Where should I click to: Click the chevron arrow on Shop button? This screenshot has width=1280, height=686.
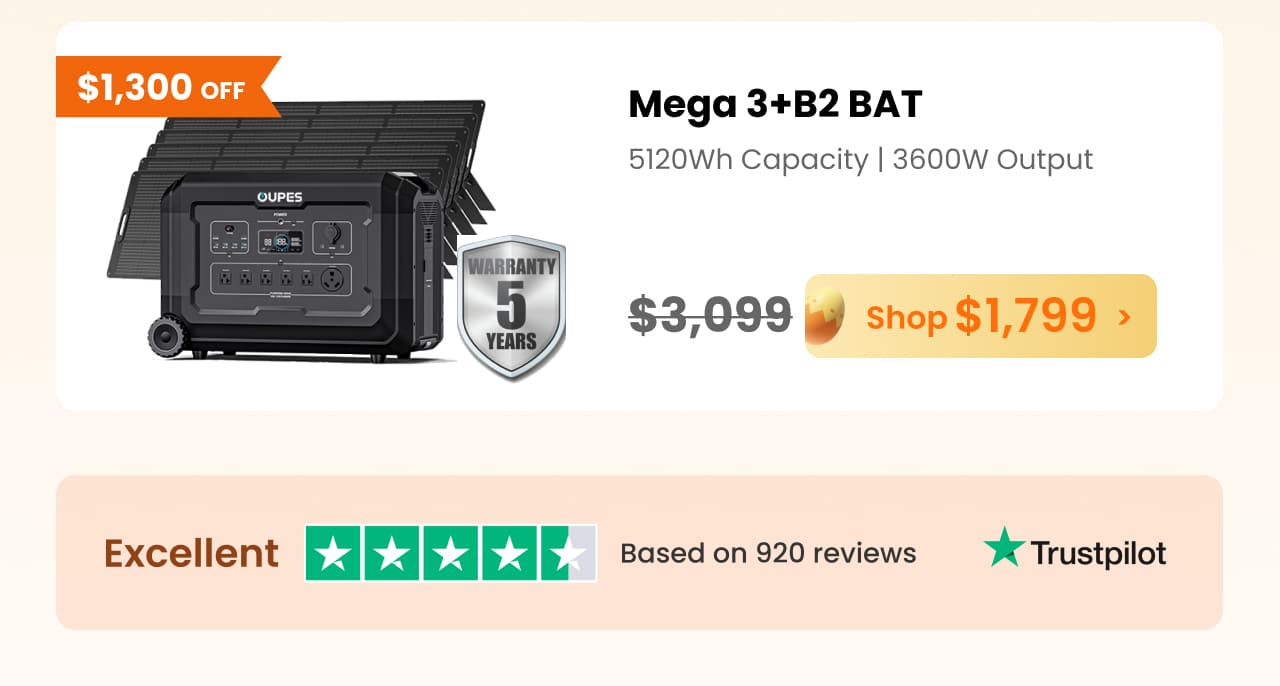coord(1125,317)
